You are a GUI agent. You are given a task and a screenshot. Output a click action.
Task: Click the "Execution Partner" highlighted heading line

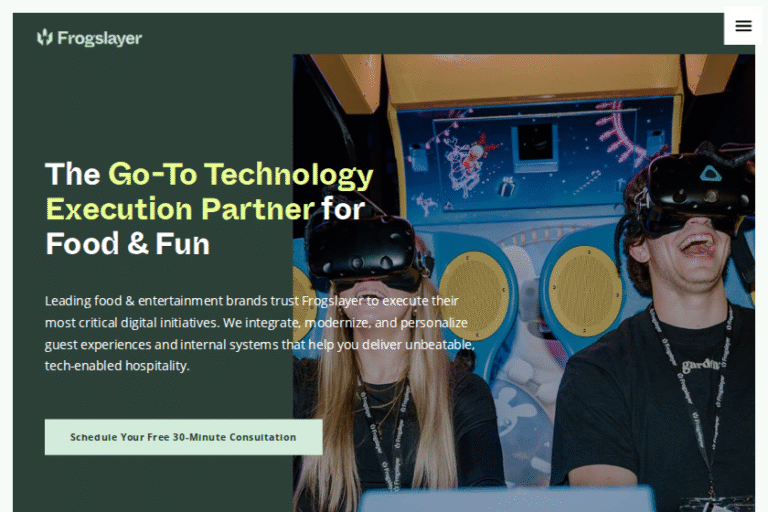[x=180, y=209]
